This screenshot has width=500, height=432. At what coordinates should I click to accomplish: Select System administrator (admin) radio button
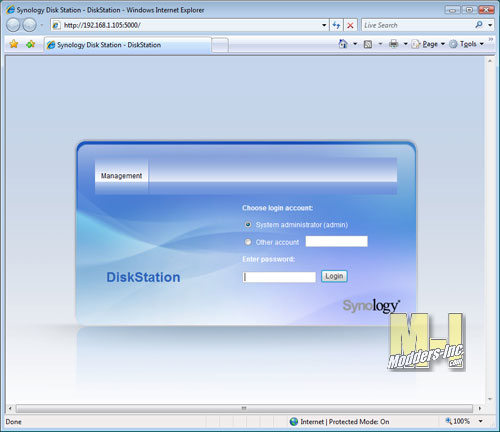pos(248,224)
